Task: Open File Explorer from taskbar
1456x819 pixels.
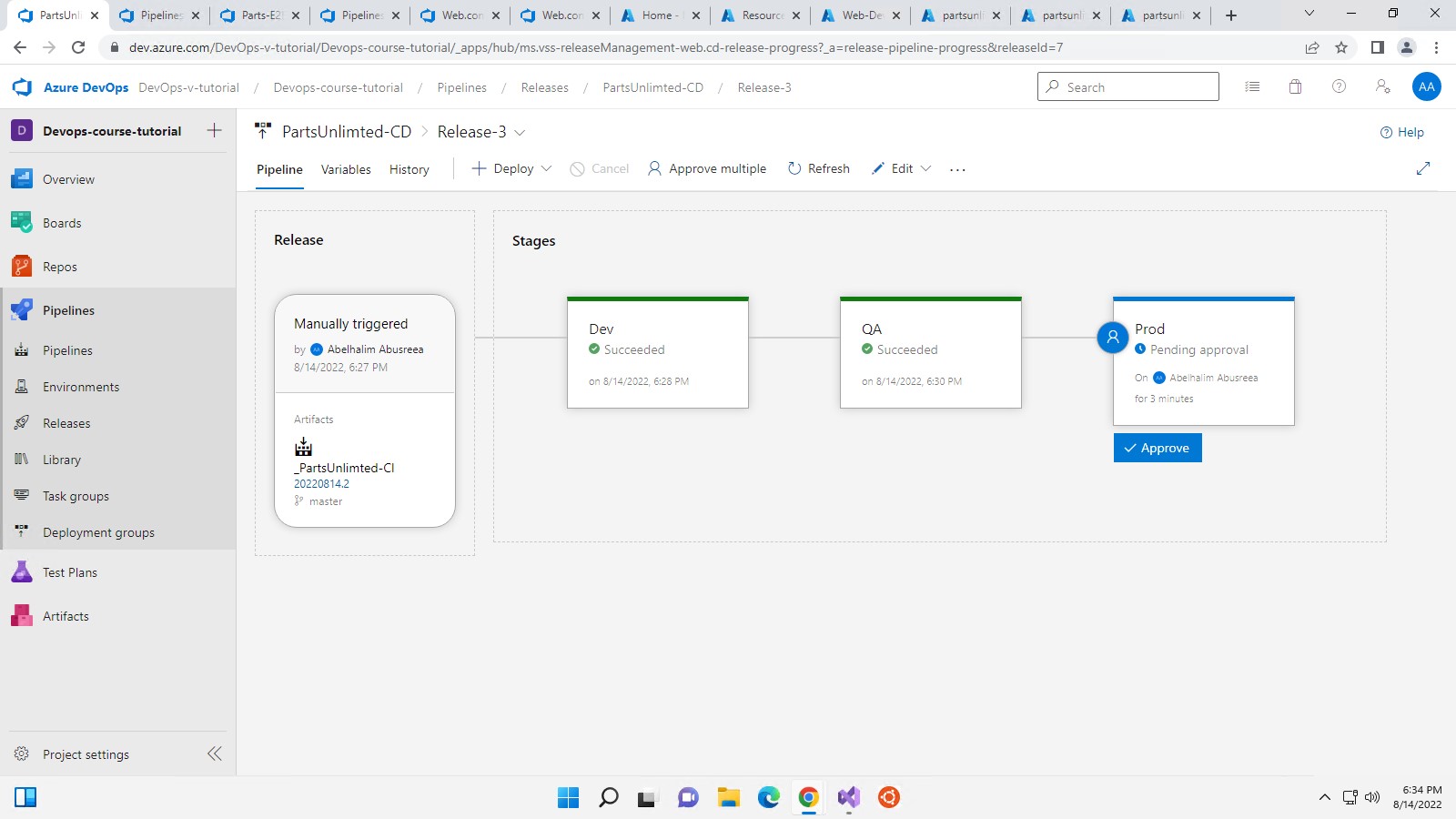Action: 728,798
